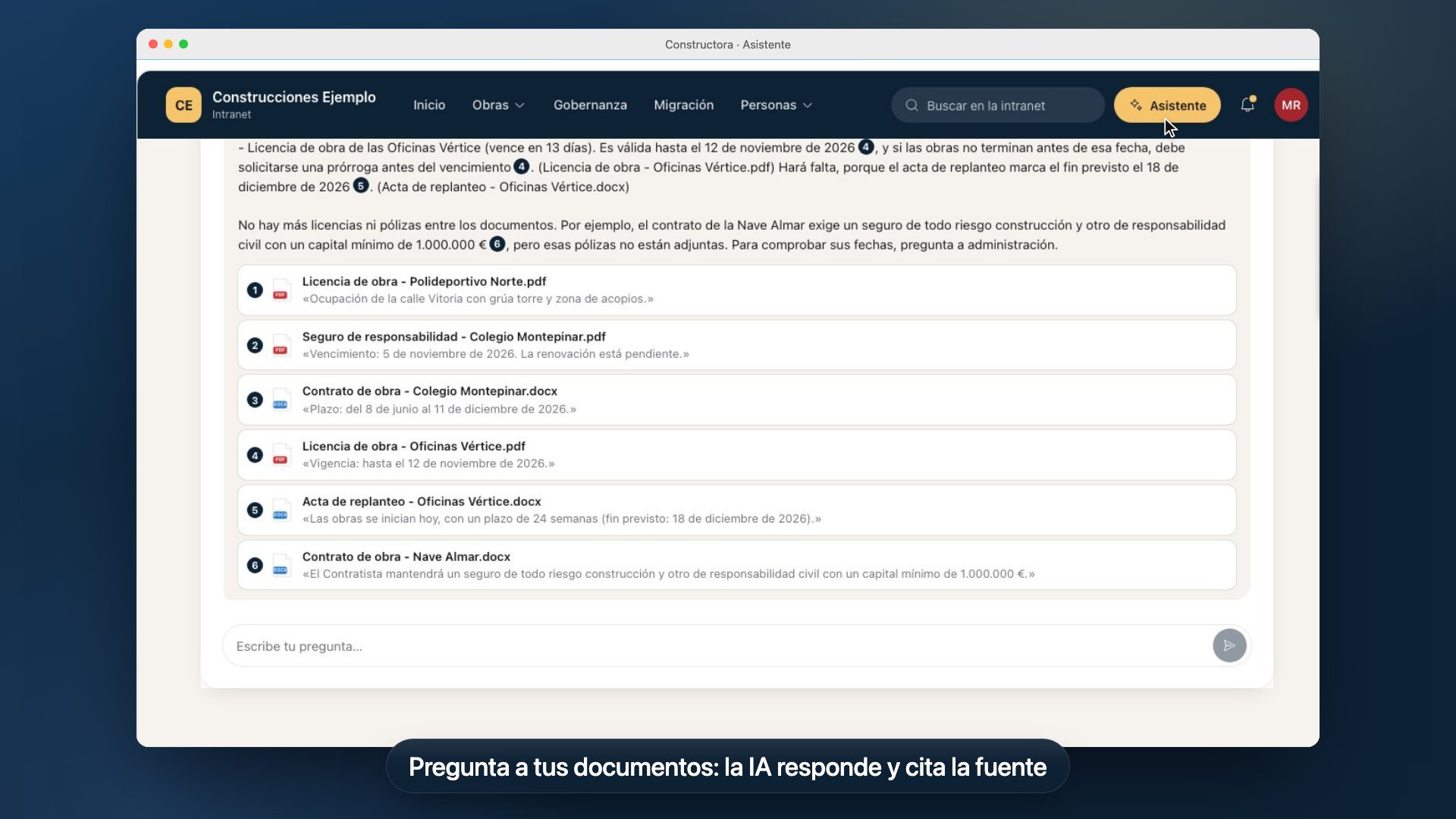Click source number 3 badge in the list
The height and width of the screenshot is (819, 1456).
(x=255, y=400)
